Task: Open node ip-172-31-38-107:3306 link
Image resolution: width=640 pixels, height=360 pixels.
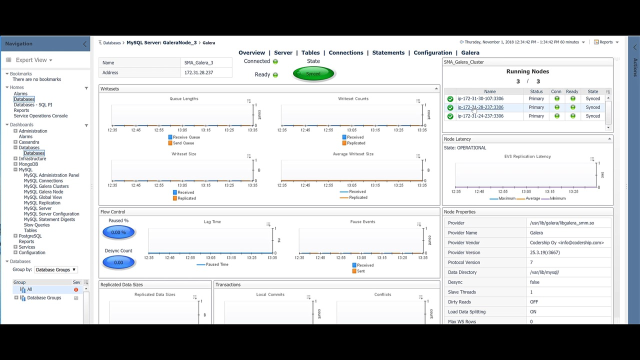Action: 480,99
